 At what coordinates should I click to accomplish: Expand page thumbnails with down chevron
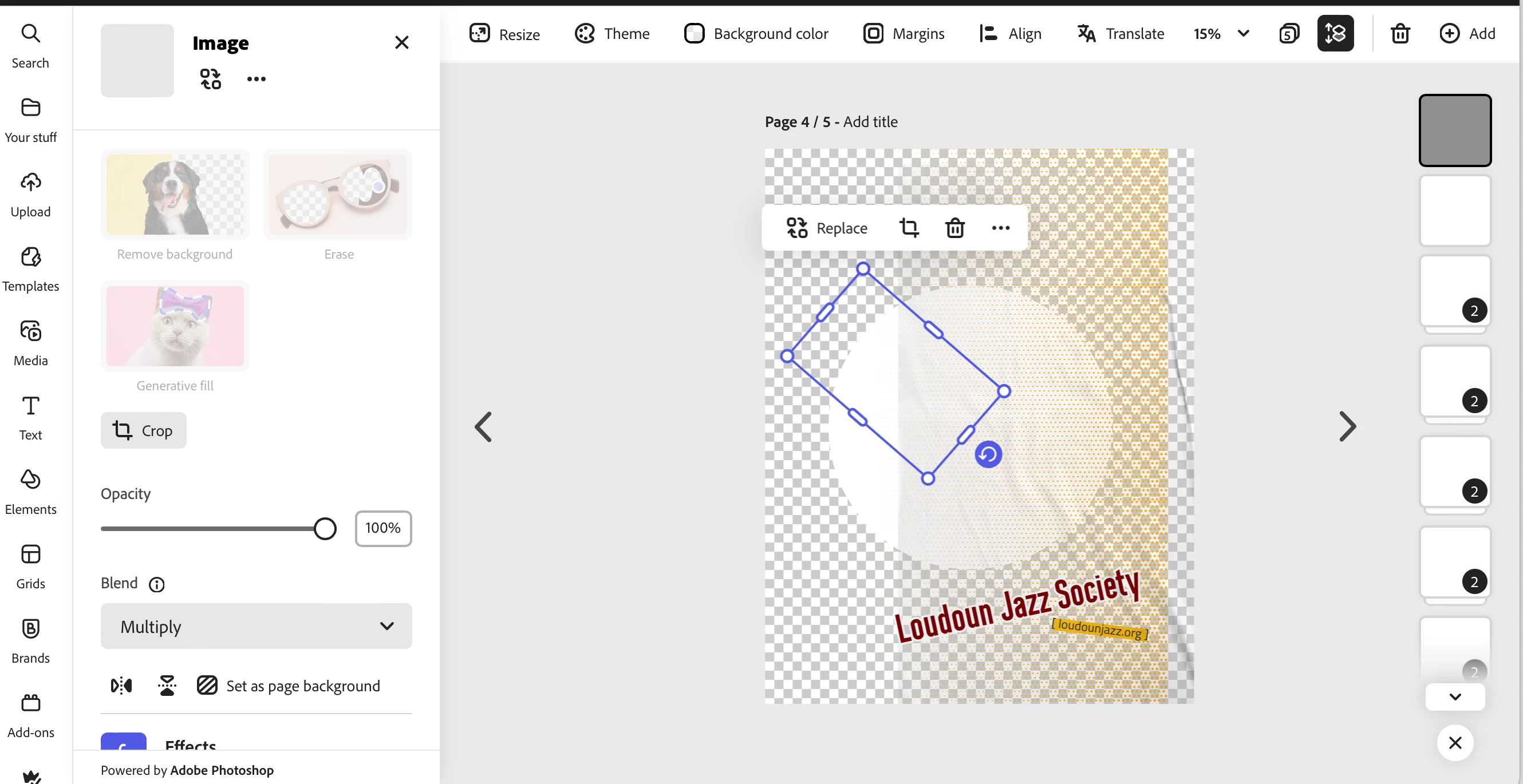point(1455,696)
